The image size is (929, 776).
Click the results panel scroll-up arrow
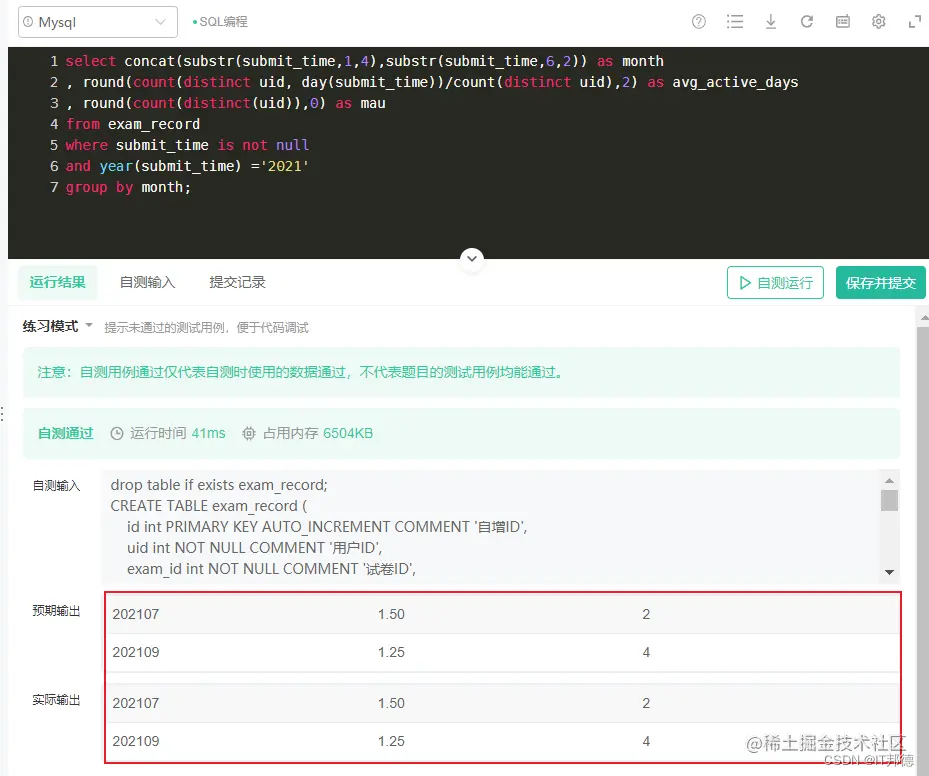click(x=924, y=318)
